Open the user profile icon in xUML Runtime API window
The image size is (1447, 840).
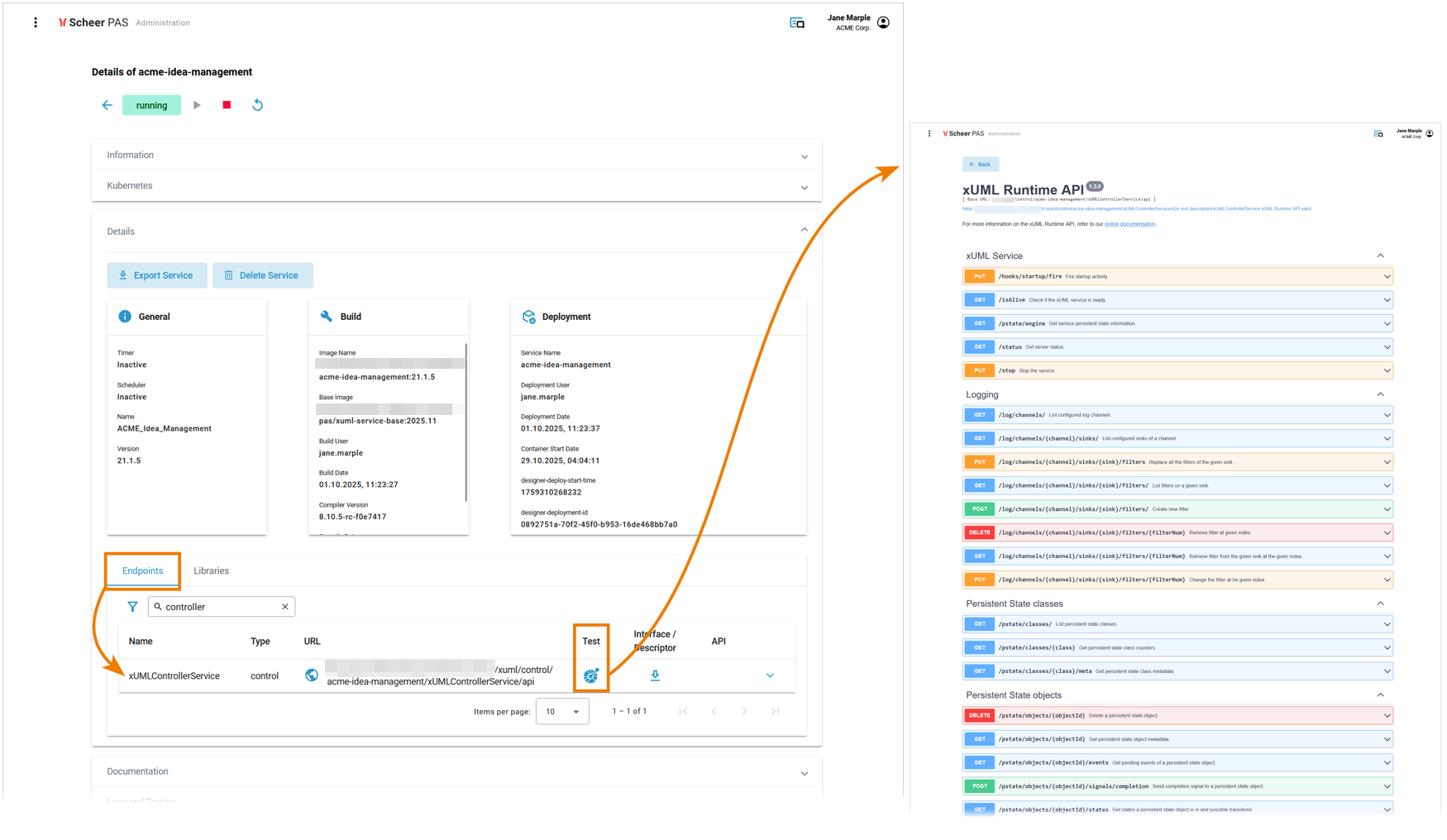coord(1430,133)
